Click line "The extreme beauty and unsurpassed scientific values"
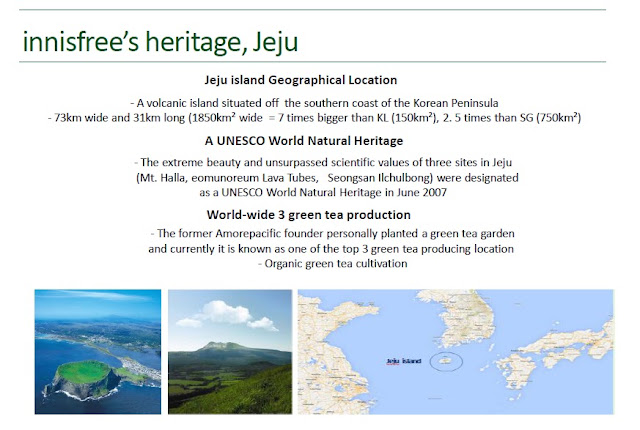 click(323, 162)
